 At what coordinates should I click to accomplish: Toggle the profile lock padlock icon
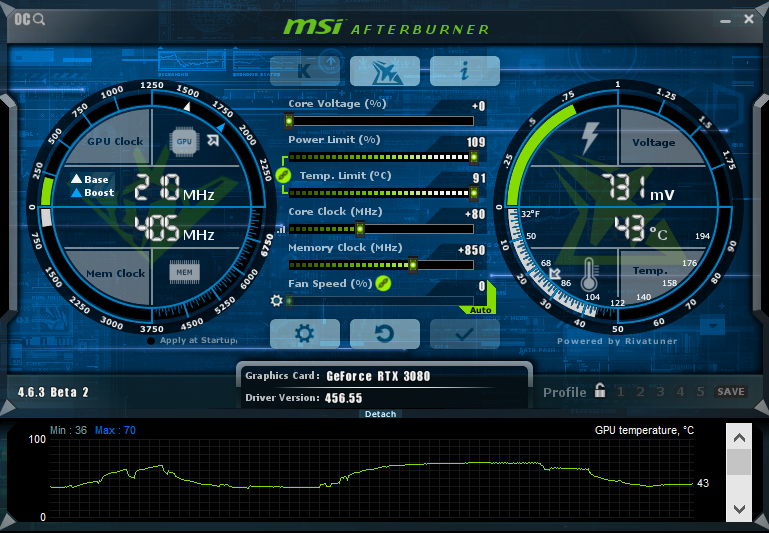coord(600,390)
